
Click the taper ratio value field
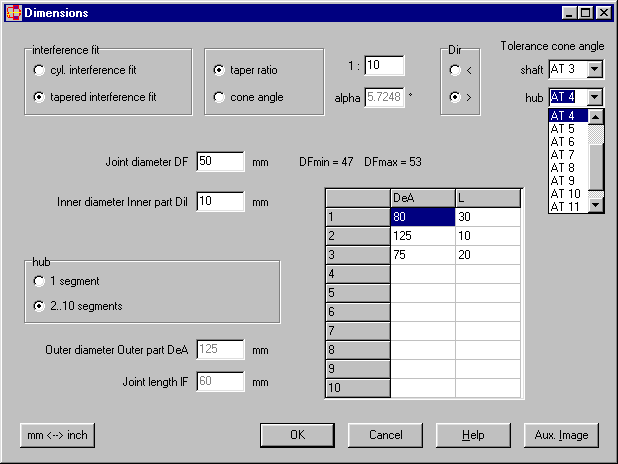tap(384, 65)
